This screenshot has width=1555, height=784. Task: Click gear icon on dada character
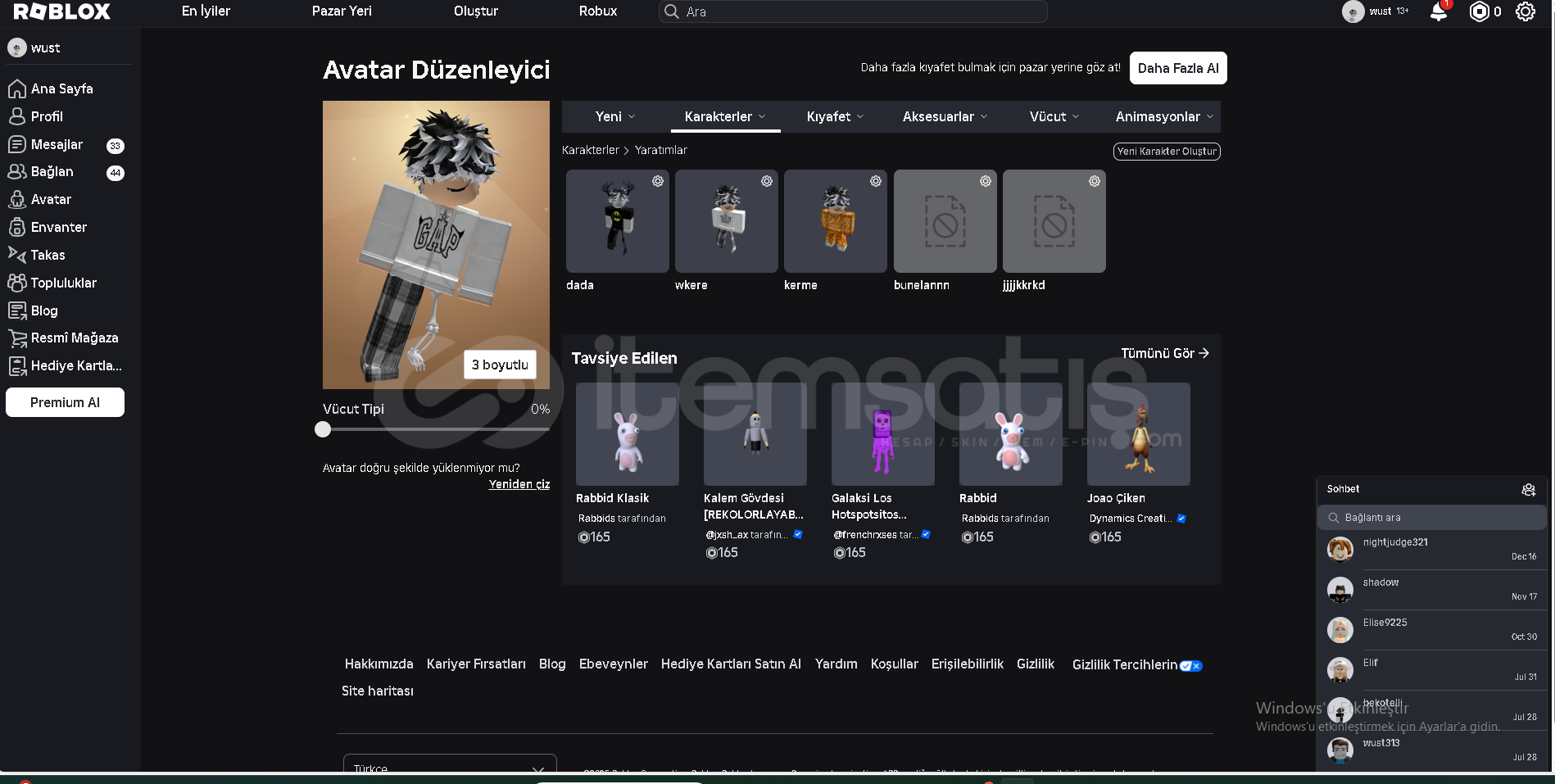coord(657,181)
